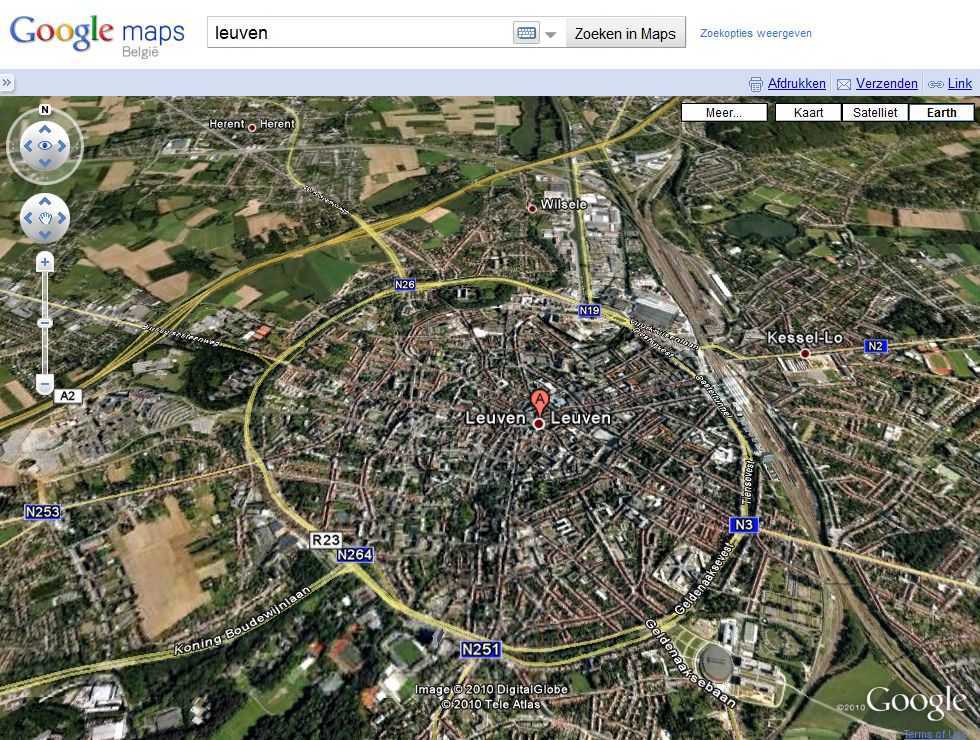Pan map down with move control down arrow
The height and width of the screenshot is (740, 980).
44,235
